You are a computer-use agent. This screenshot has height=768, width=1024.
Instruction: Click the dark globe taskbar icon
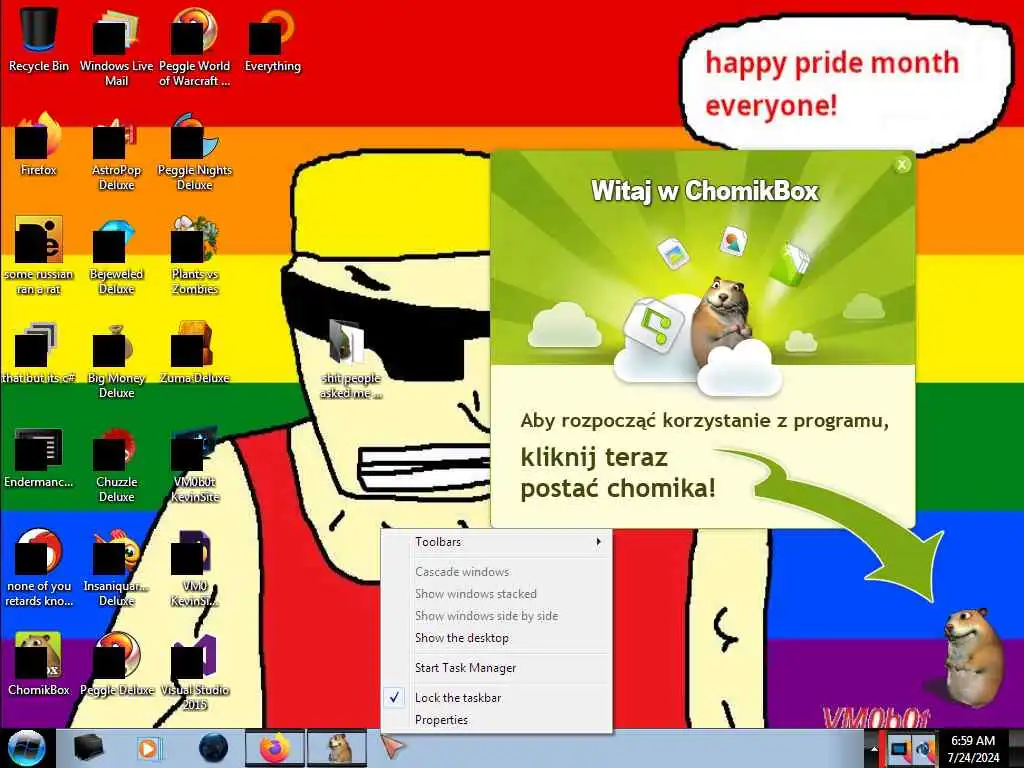[x=213, y=748]
